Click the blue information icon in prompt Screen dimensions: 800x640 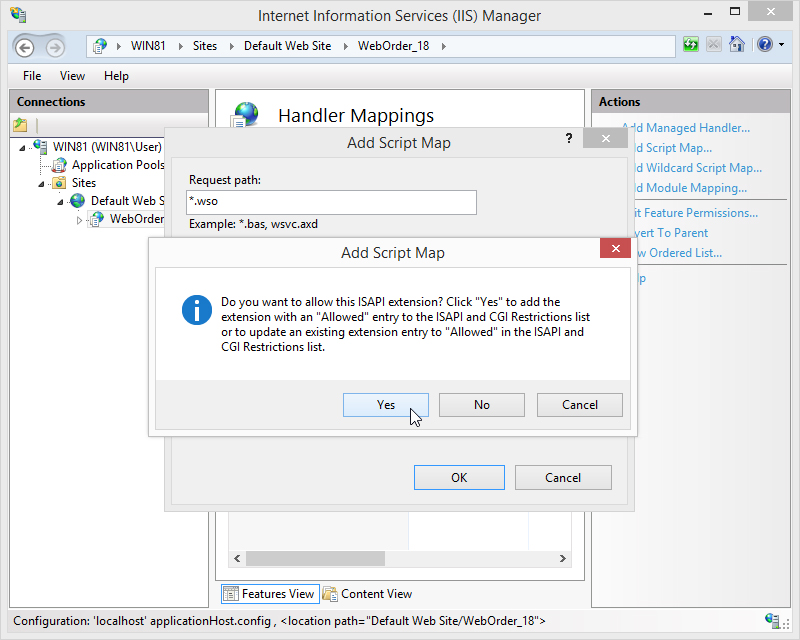(196, 309)
